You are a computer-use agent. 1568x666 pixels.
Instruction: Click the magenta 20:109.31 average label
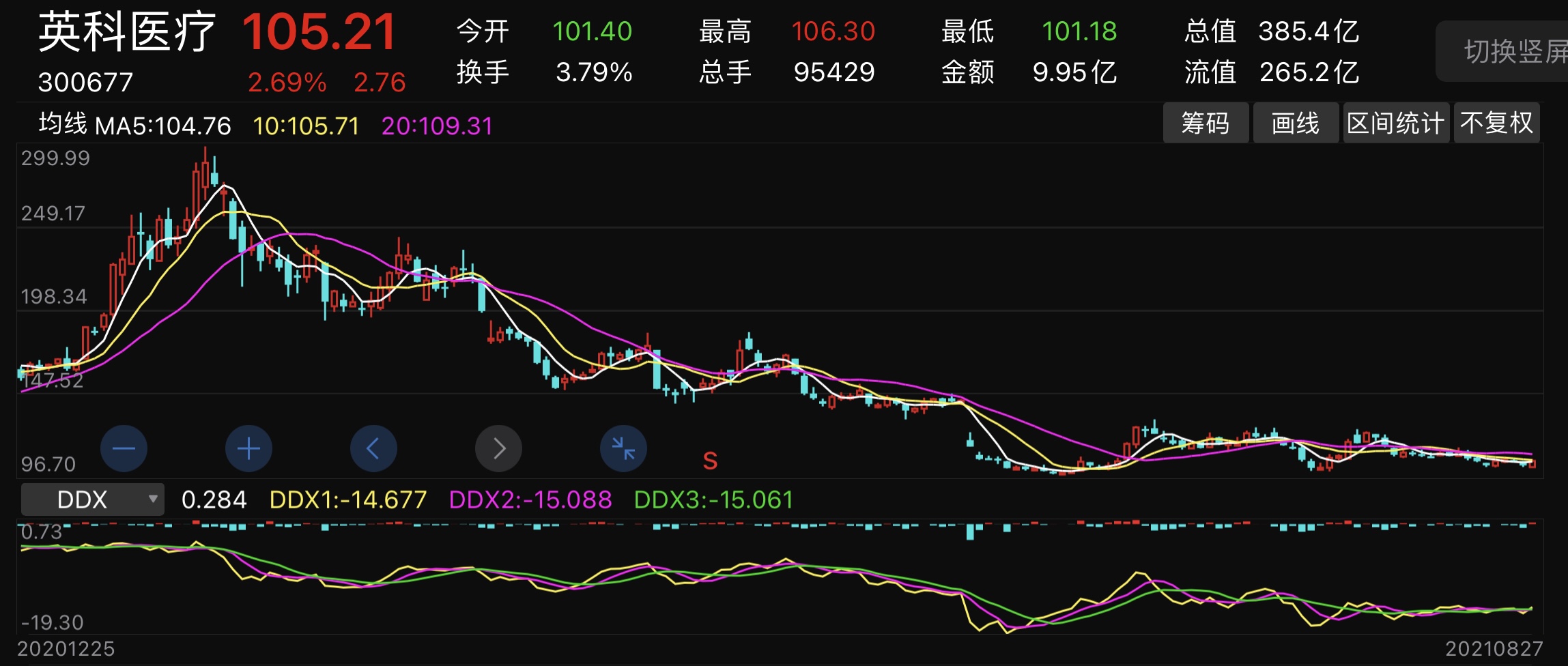(437, 126)
